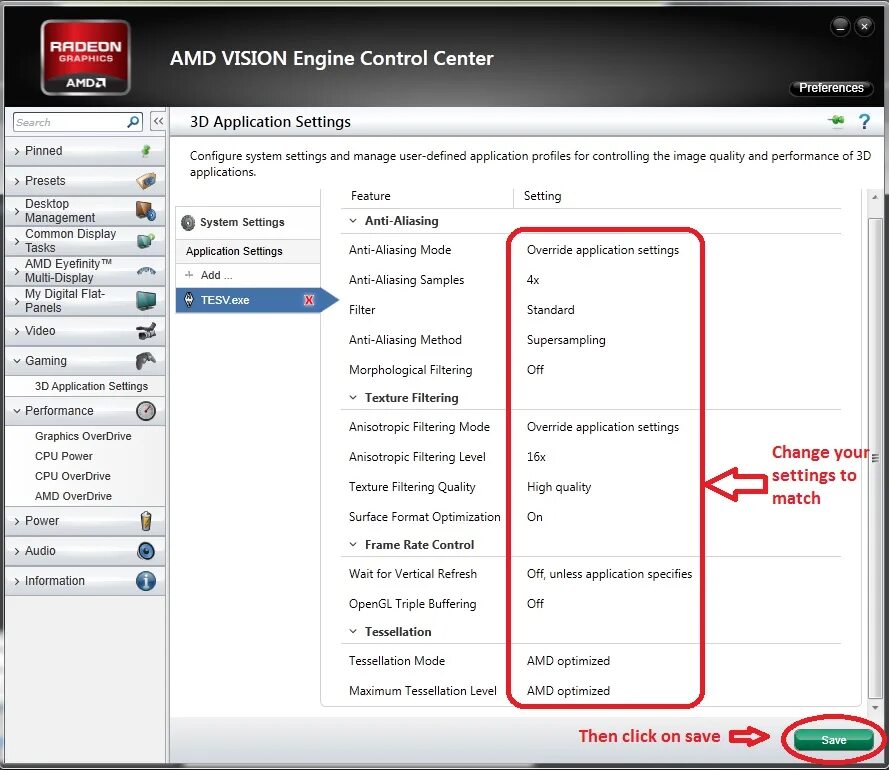Open AMD OverDrive page
This screenshot has width=889, height=770.
73,496
